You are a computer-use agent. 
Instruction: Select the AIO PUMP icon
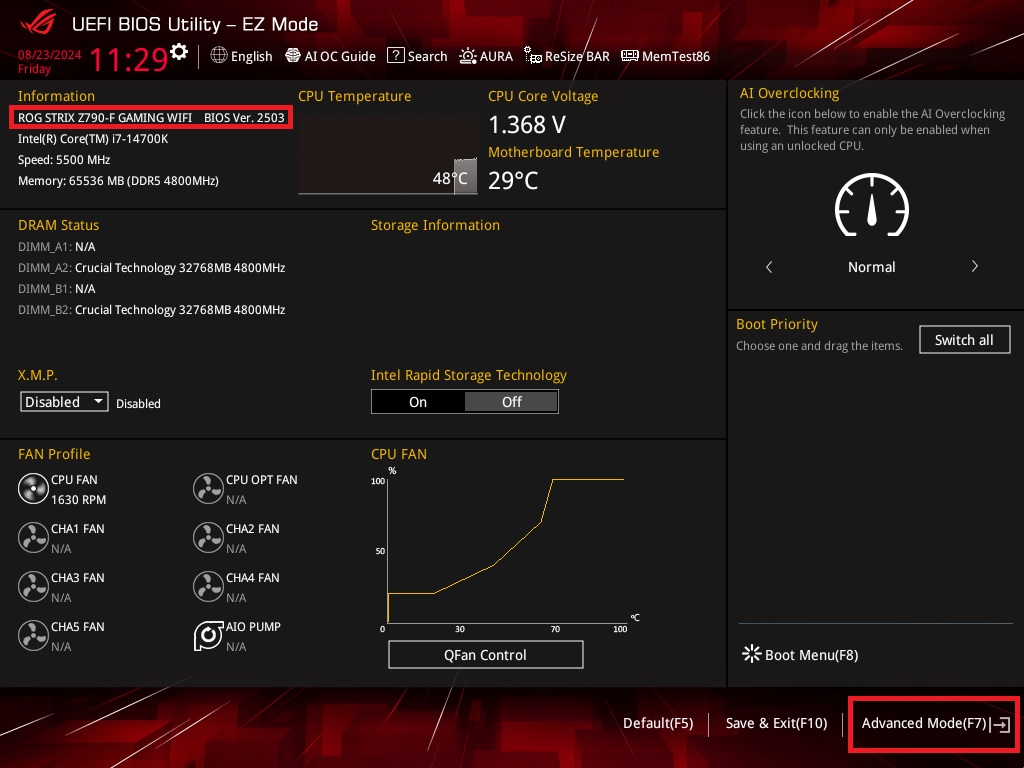[208, 635]
